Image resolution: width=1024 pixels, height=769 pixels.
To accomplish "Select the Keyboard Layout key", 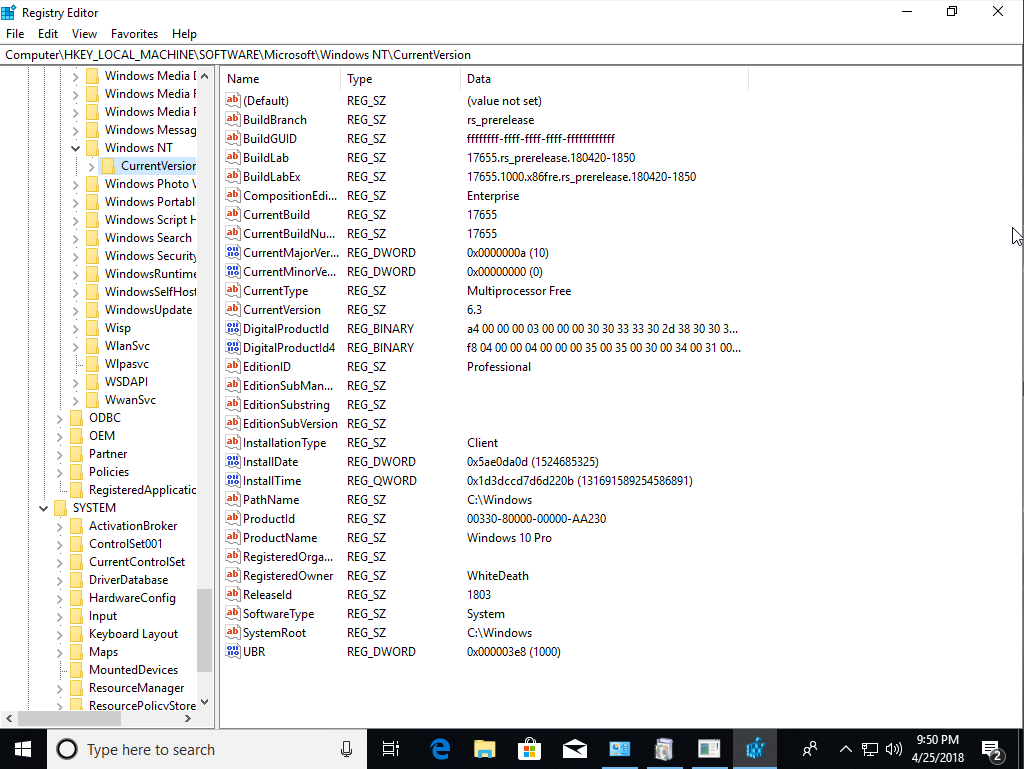I will coord(133,634).
